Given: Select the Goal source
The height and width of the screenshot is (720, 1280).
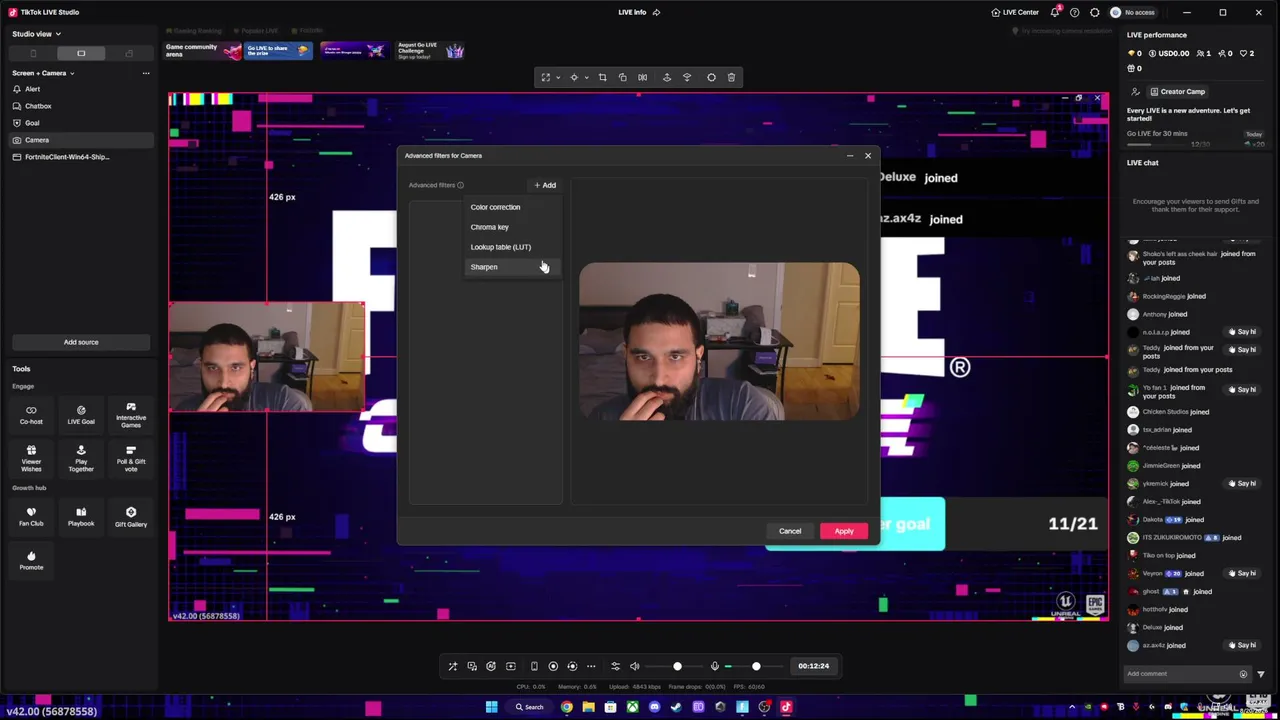Looking at the screenshot, I should click(81, 123).
